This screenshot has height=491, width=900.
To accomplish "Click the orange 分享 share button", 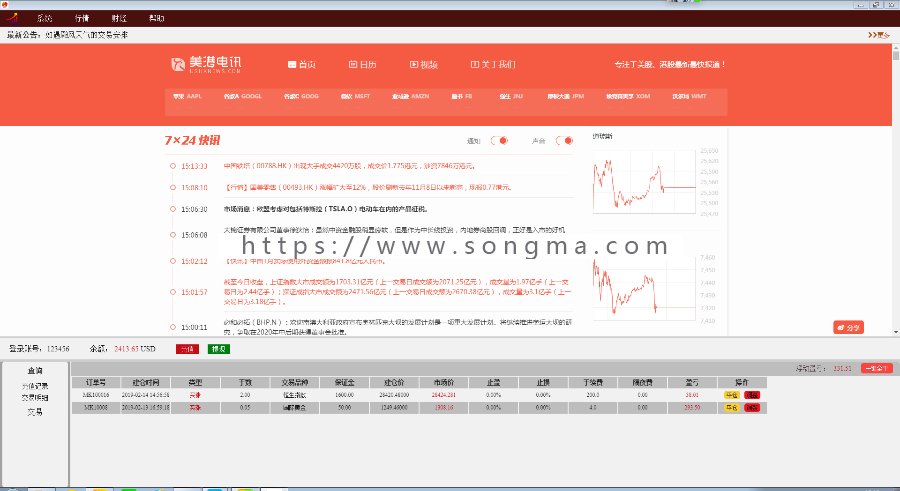I will click(x=848, y=327).
